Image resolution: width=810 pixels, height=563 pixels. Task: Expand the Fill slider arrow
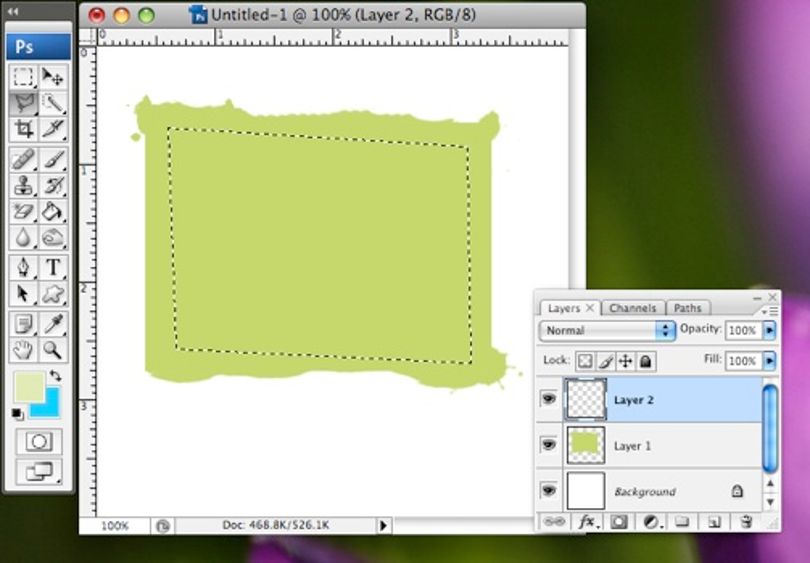point(770,361)
